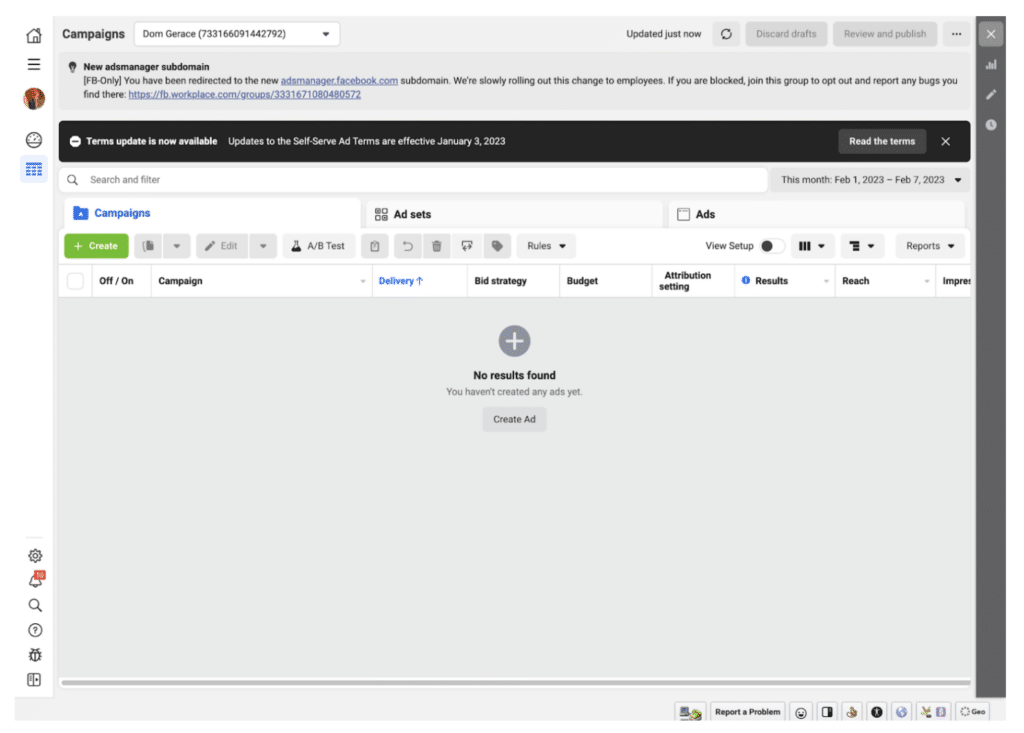The image size is (1024, 733).
Task: Click the Geo button in bottom bar
Action: click(x=973, y=712)
